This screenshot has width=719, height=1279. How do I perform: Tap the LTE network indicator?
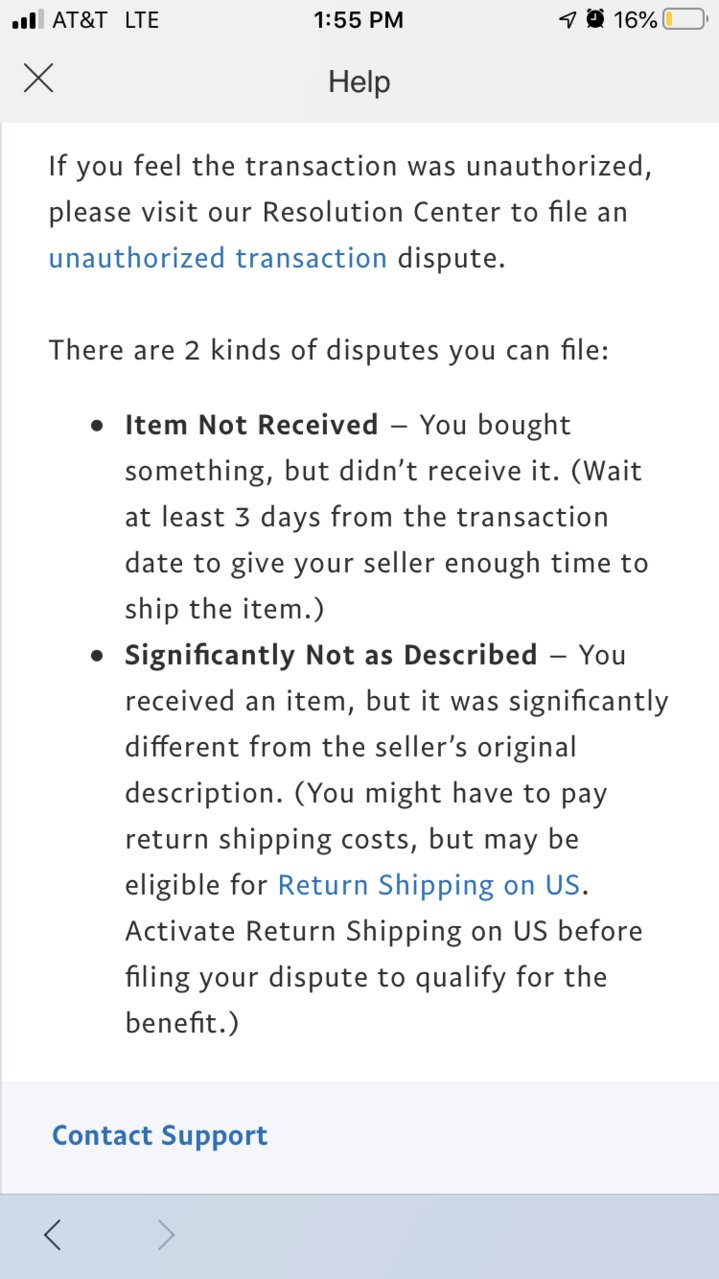(x=142, y=20)
